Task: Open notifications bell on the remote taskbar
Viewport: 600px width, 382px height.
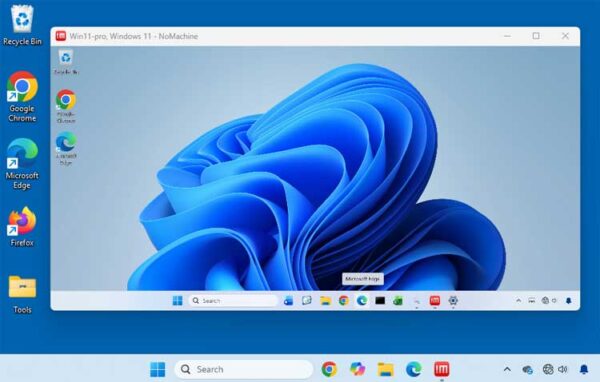Action: (569, 301)
